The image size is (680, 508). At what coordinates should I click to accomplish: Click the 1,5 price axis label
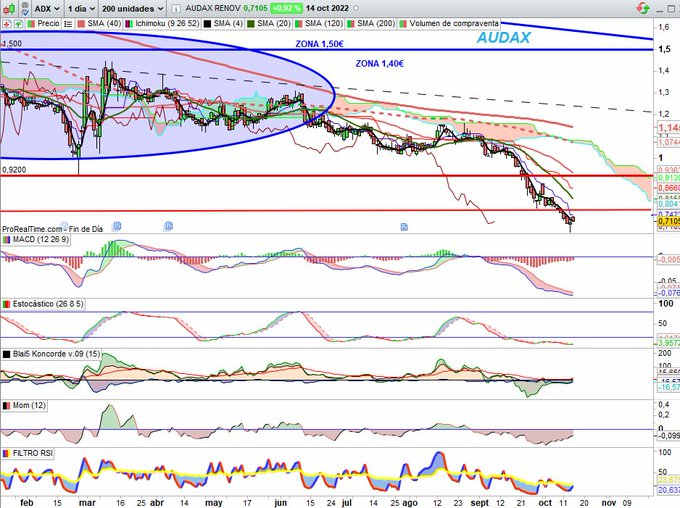[664, 49]
